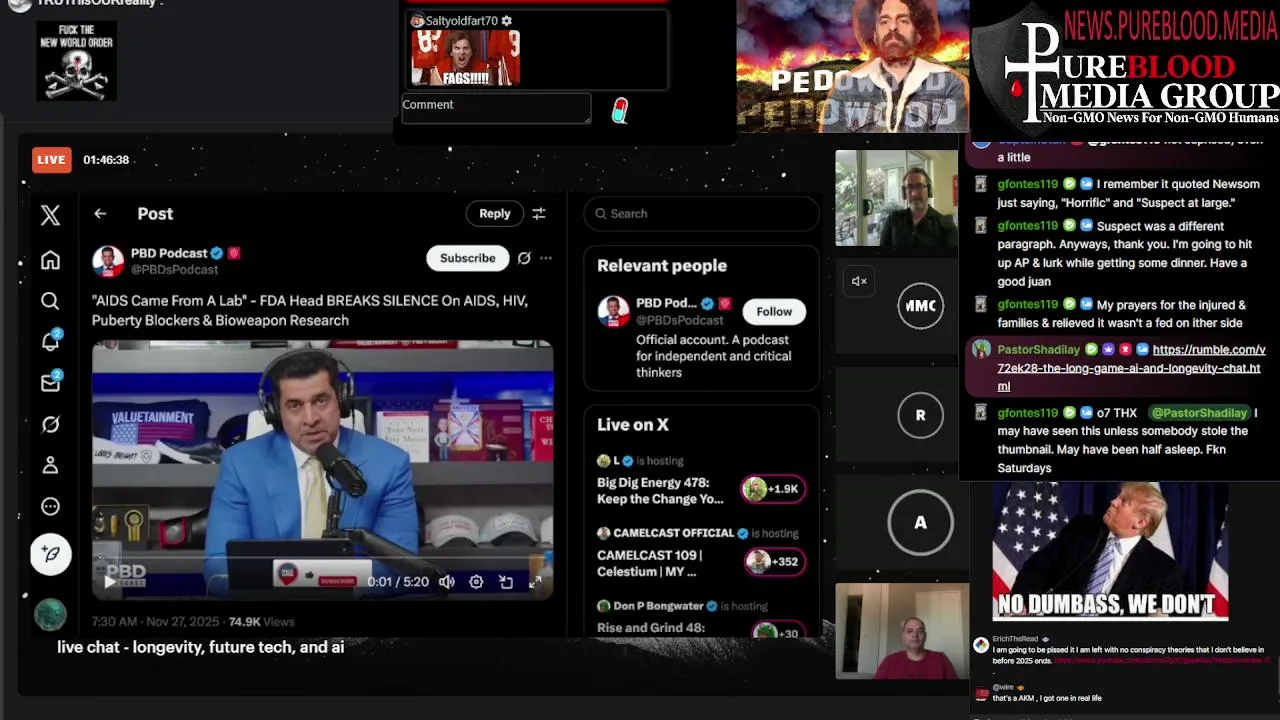Screen dimensions: 1280x720
Task: Open reply filter settings icon
Action: tap(539, 213)
